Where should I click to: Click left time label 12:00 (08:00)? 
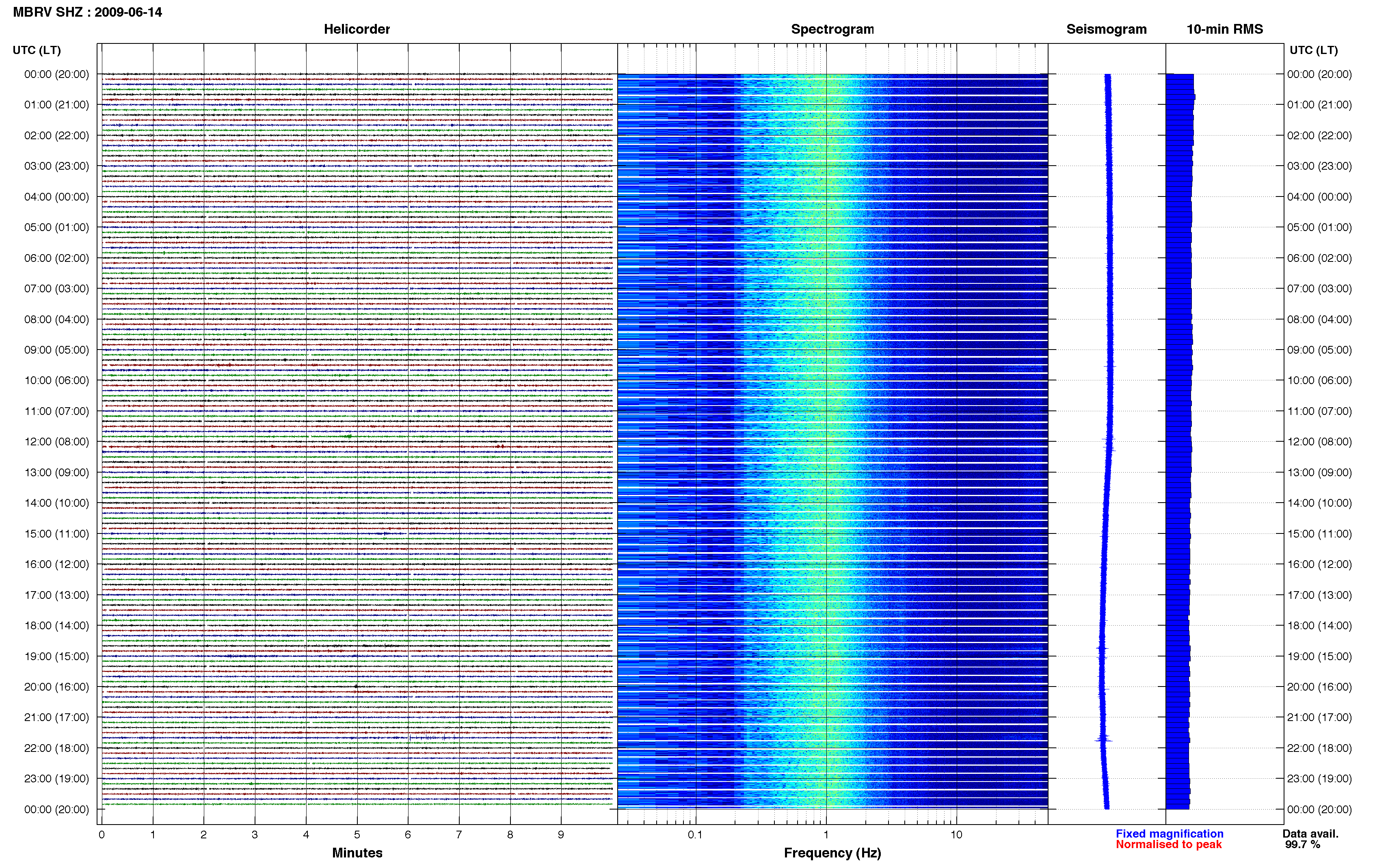click(56, 441)
